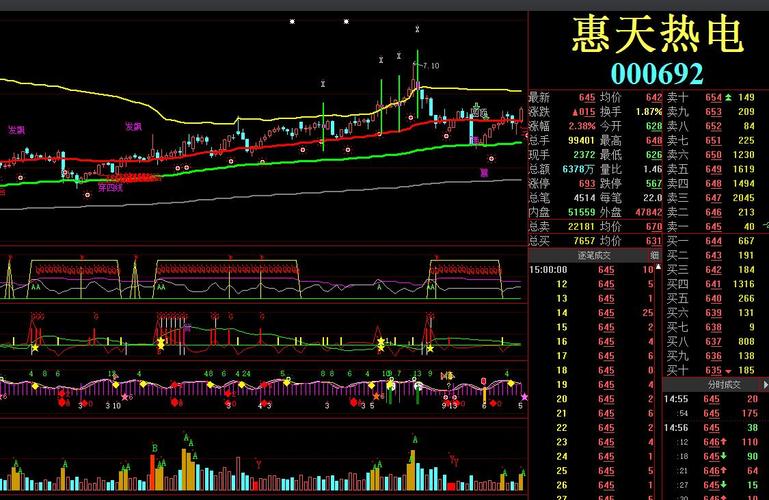Click 卖六 volume 1230
This screenshot has height=500, width=769.
(x=743, y=155)
